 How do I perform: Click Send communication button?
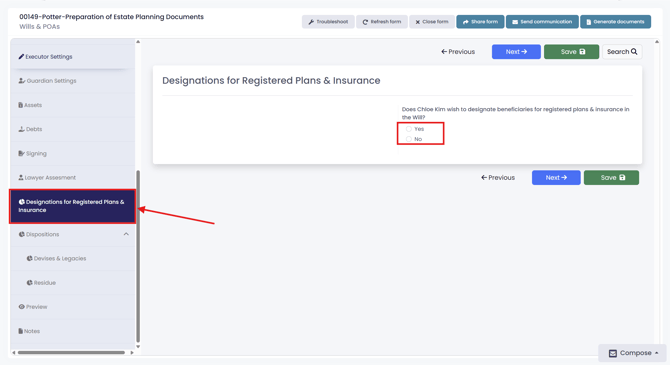[542, 22]
